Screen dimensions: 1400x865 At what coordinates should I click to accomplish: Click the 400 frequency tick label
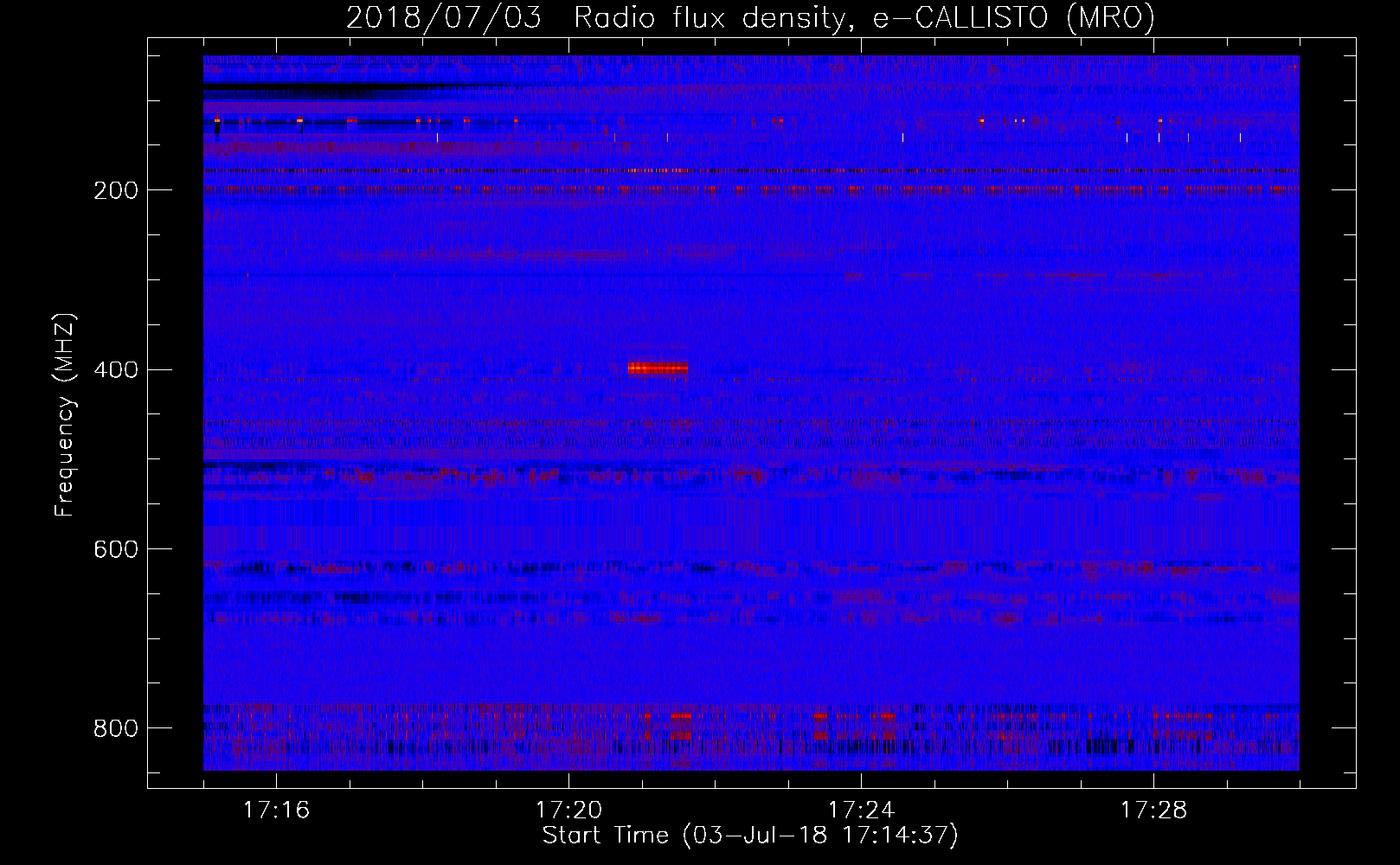pos(115,370)
